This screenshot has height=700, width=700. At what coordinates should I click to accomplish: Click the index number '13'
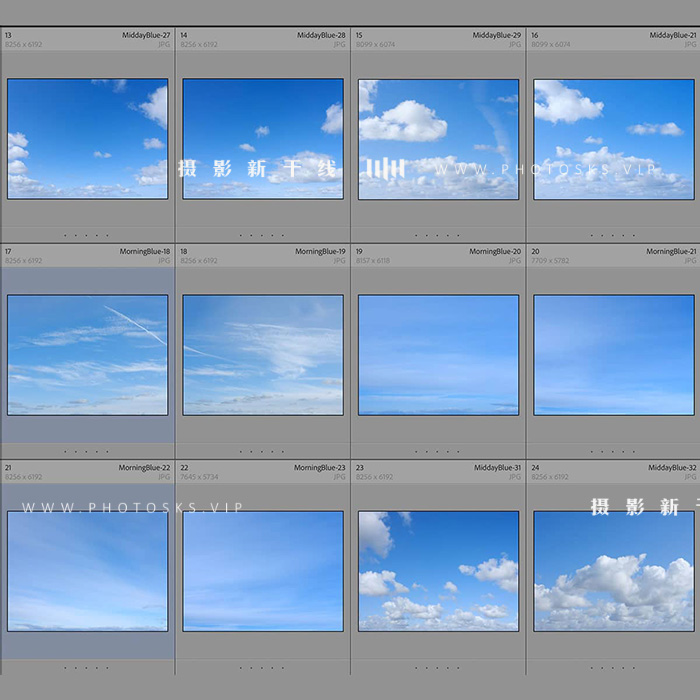(x=8, y=35)
